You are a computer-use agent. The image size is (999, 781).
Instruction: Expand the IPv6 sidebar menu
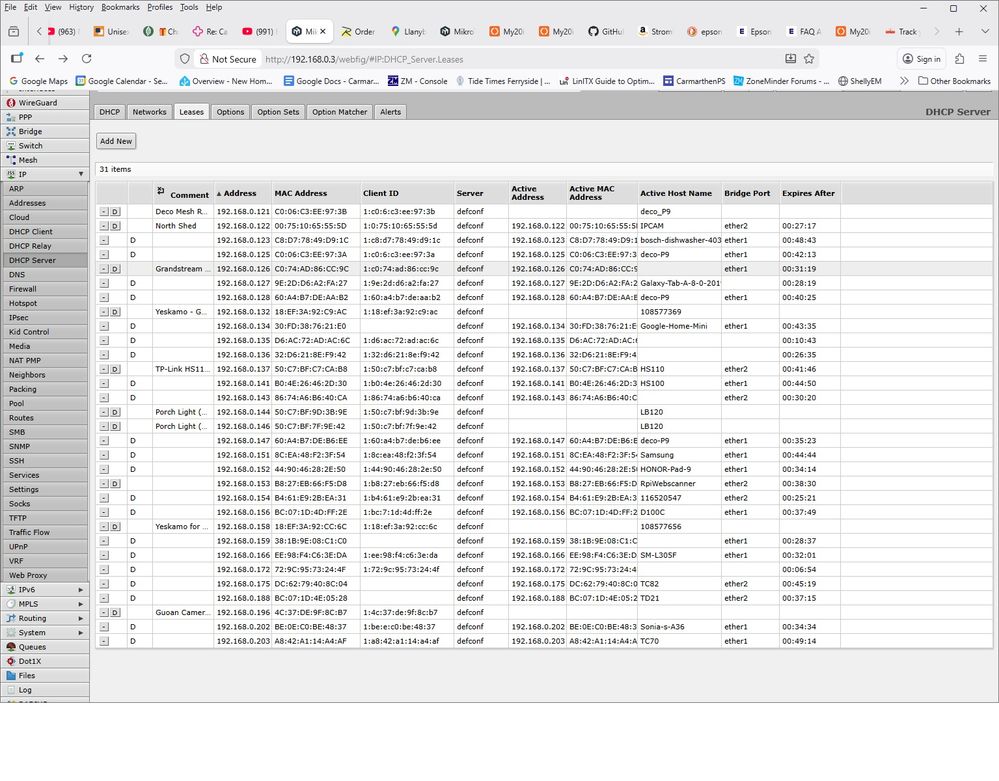coord(28,590)
